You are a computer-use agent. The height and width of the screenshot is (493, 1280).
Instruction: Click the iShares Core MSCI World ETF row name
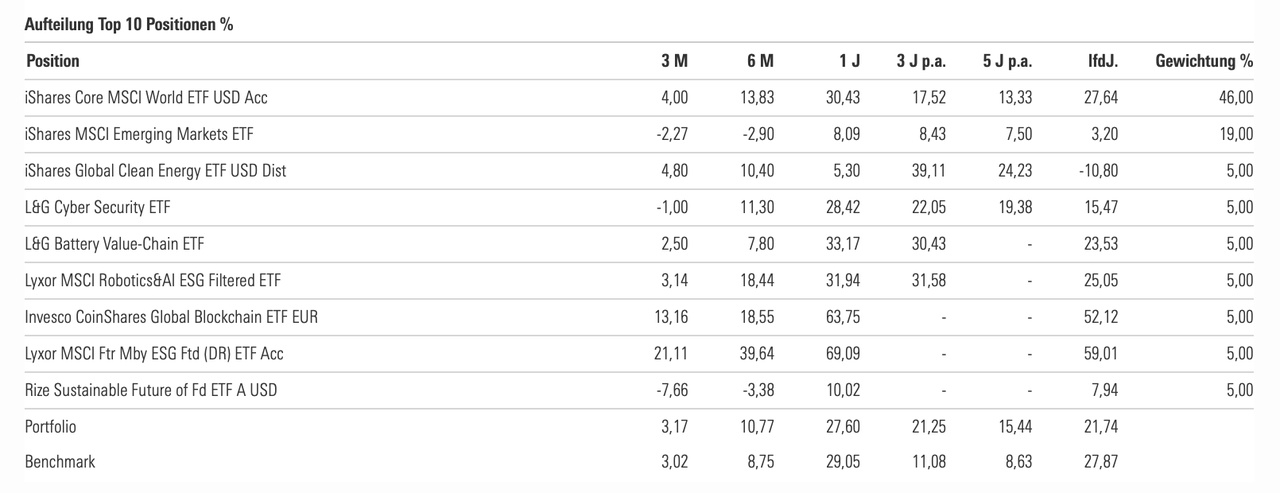[147, 98]
